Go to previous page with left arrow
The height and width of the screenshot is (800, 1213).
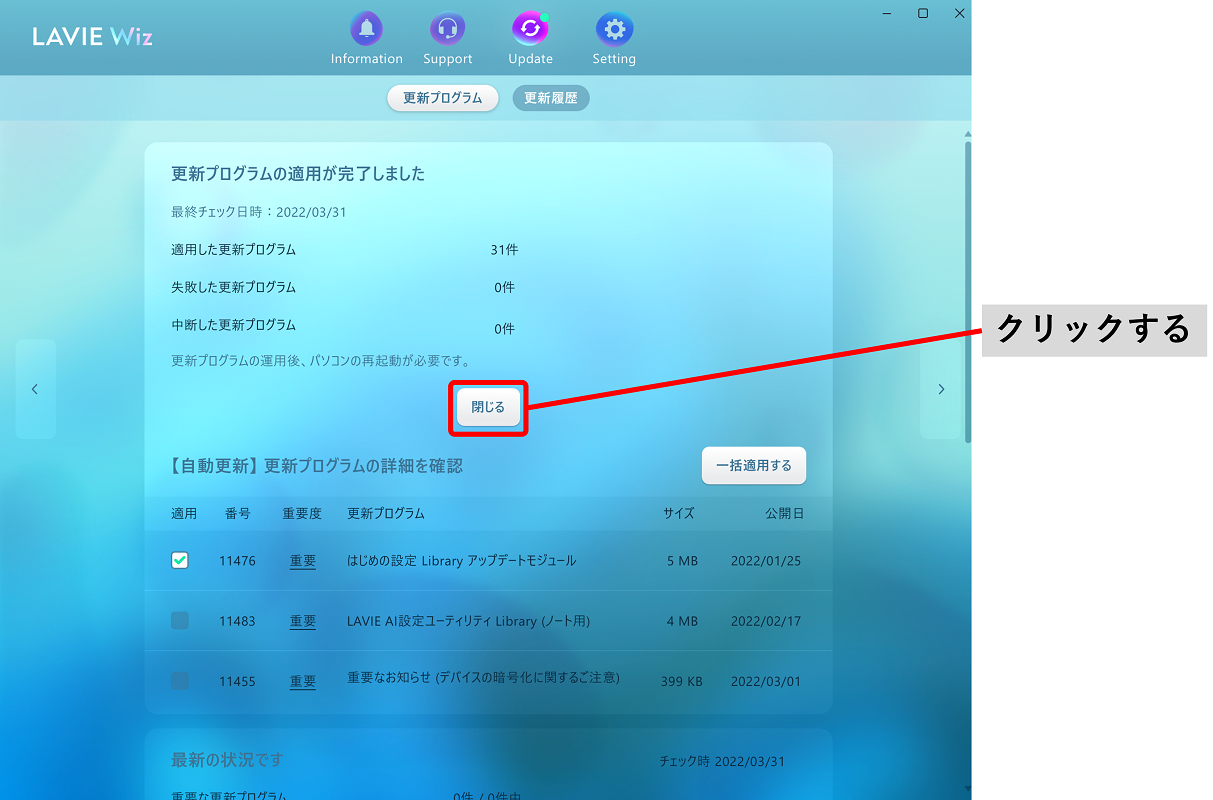[x=35, y=389]
